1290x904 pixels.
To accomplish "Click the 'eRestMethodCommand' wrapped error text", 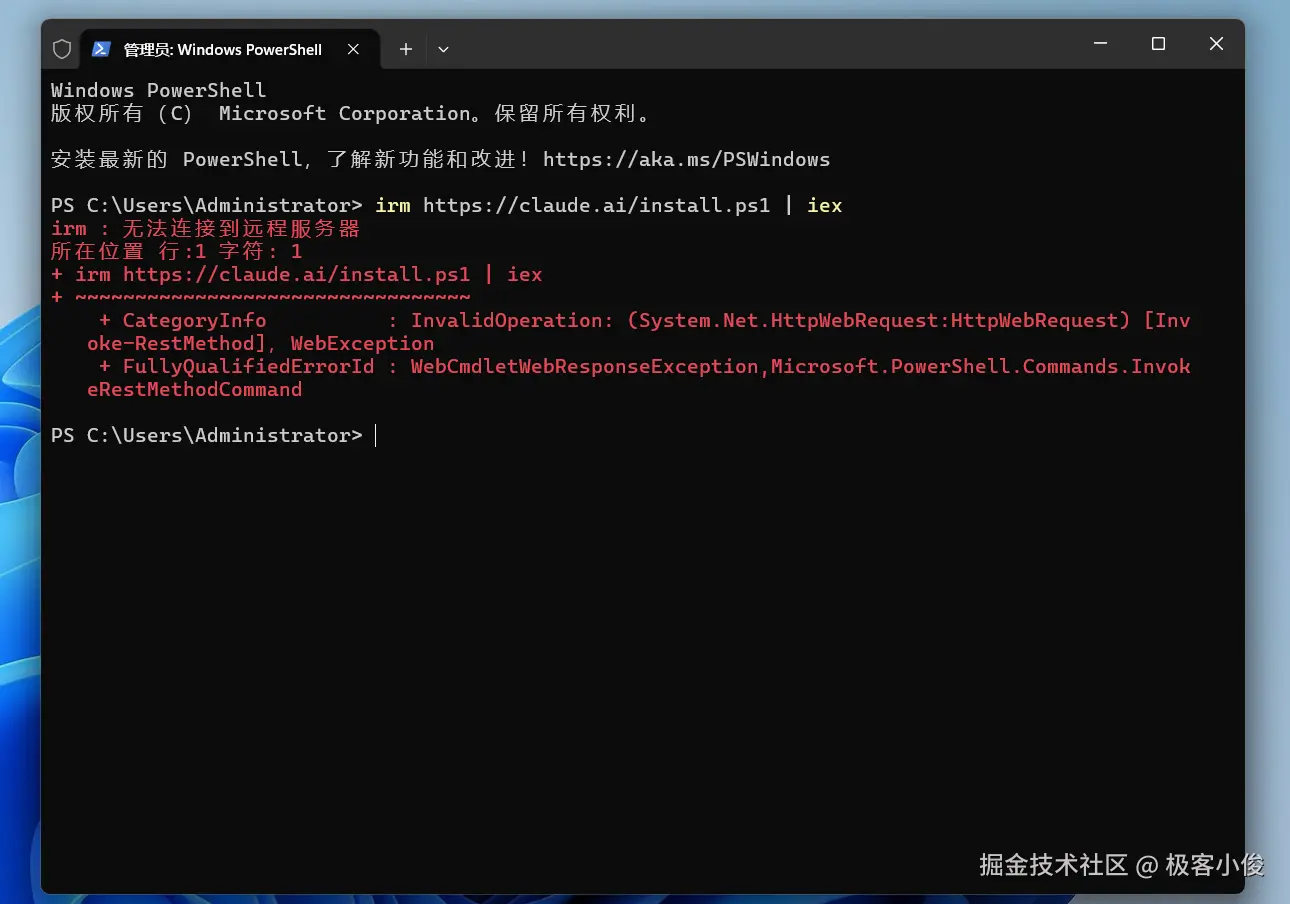I will click(194, 389).
